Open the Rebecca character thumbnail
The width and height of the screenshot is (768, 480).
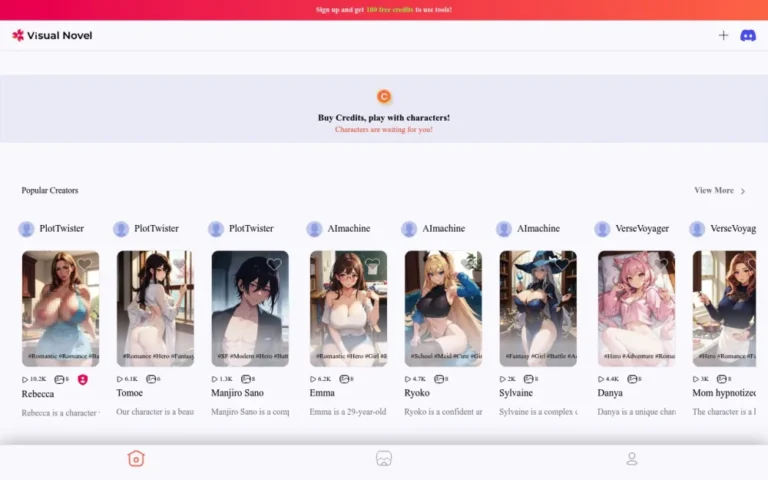(x=61, y=309)
